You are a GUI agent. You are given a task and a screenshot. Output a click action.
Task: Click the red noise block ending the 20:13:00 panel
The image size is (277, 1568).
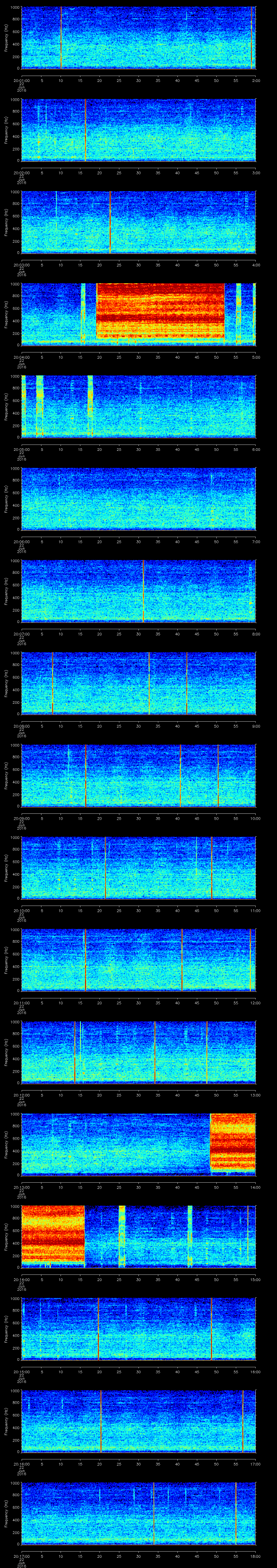[233, 1142]
